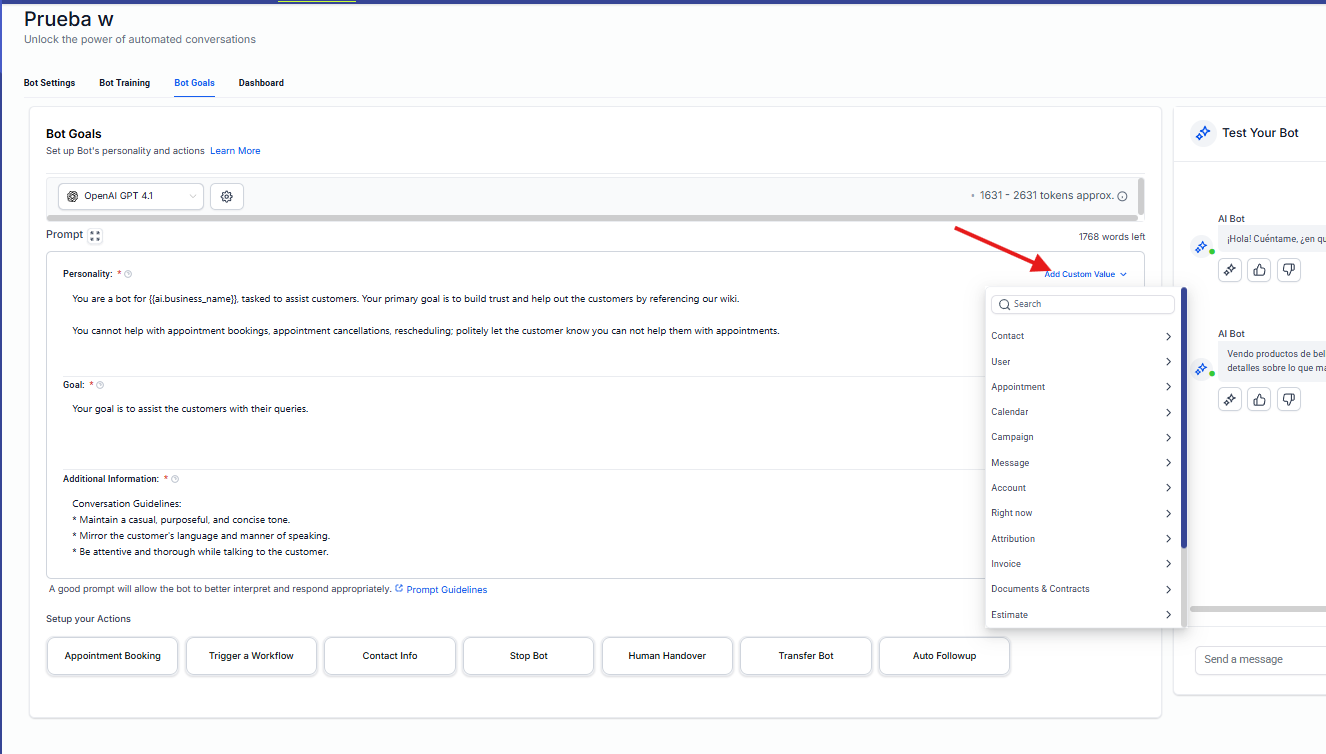Open the OpenAI GPT 4.1 model dropdown
This screenshot has height=754, width=1326.
pos(130,197)
